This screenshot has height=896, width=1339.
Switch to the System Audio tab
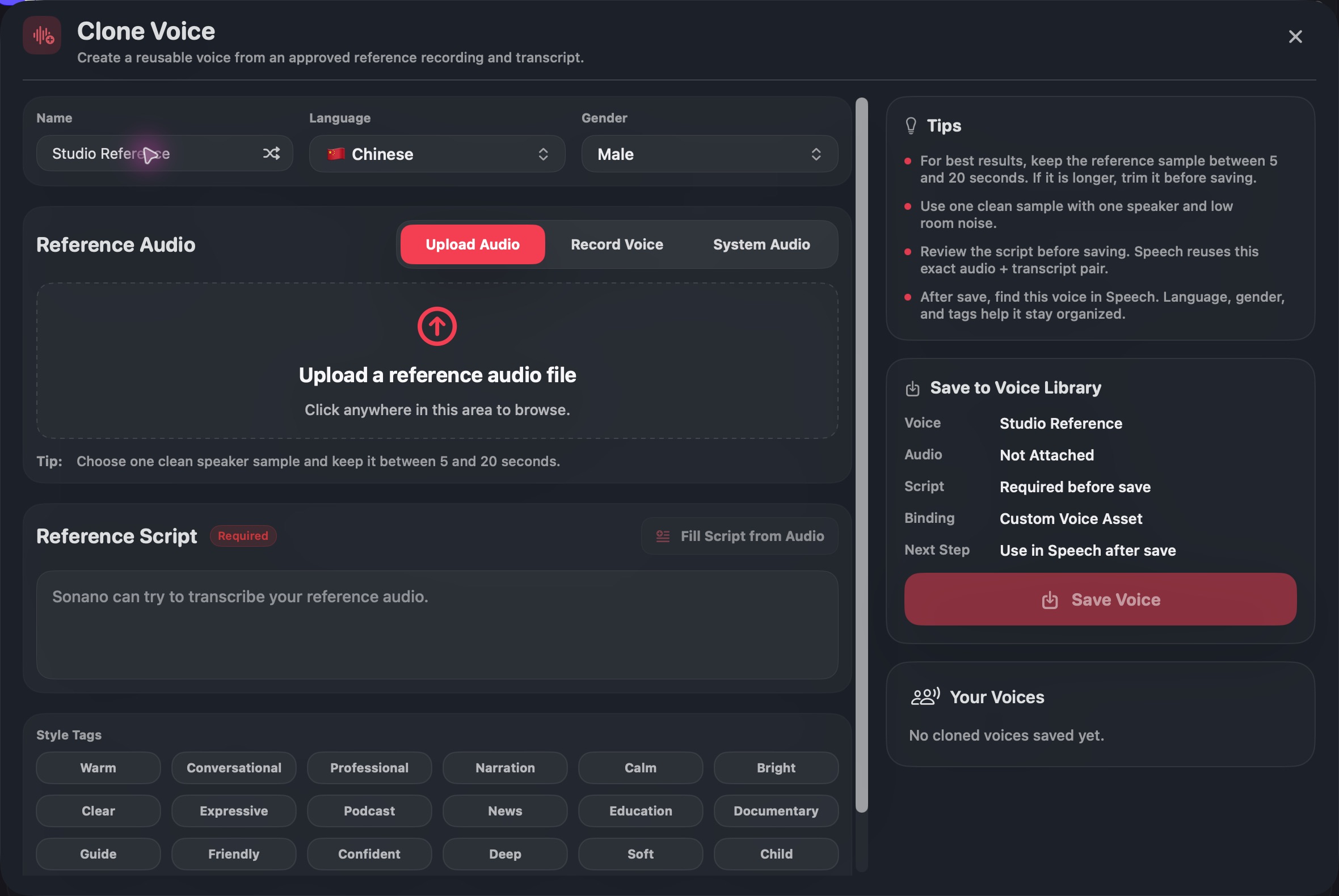point(761,244)
